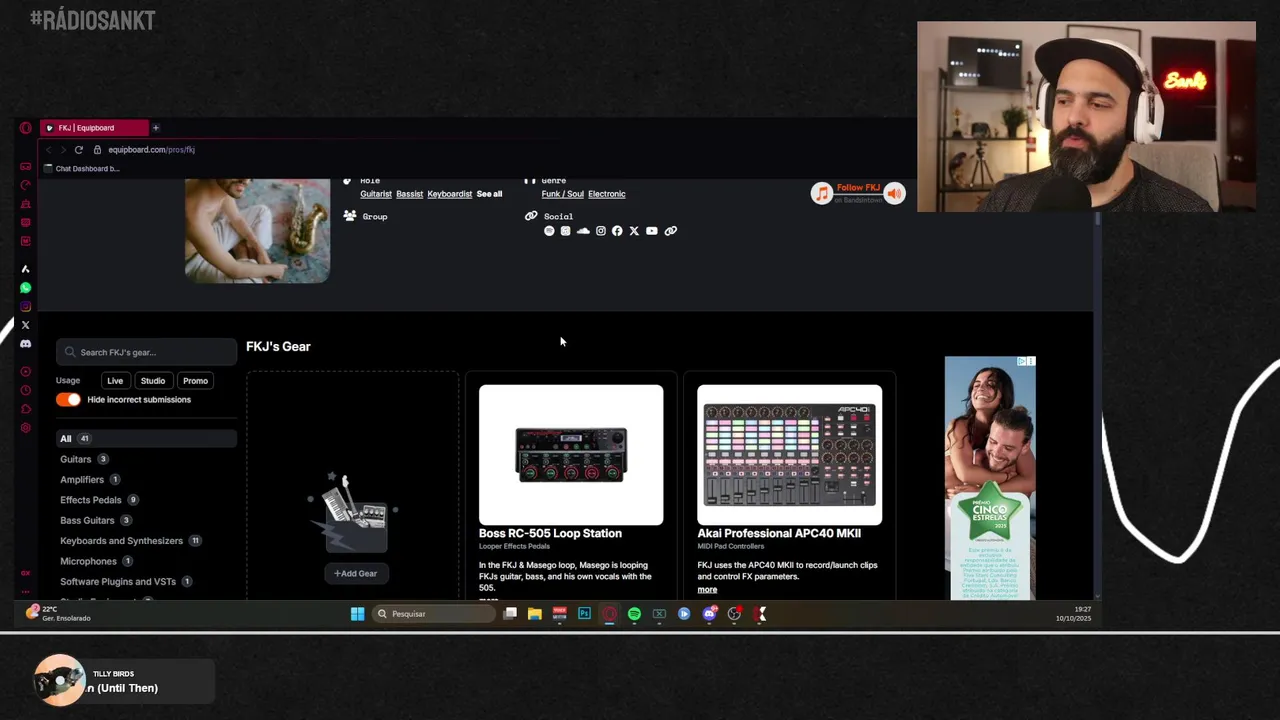Open the Opera menu logo
The height and width of the screenshot is (720, 1280).
(25, 128)
